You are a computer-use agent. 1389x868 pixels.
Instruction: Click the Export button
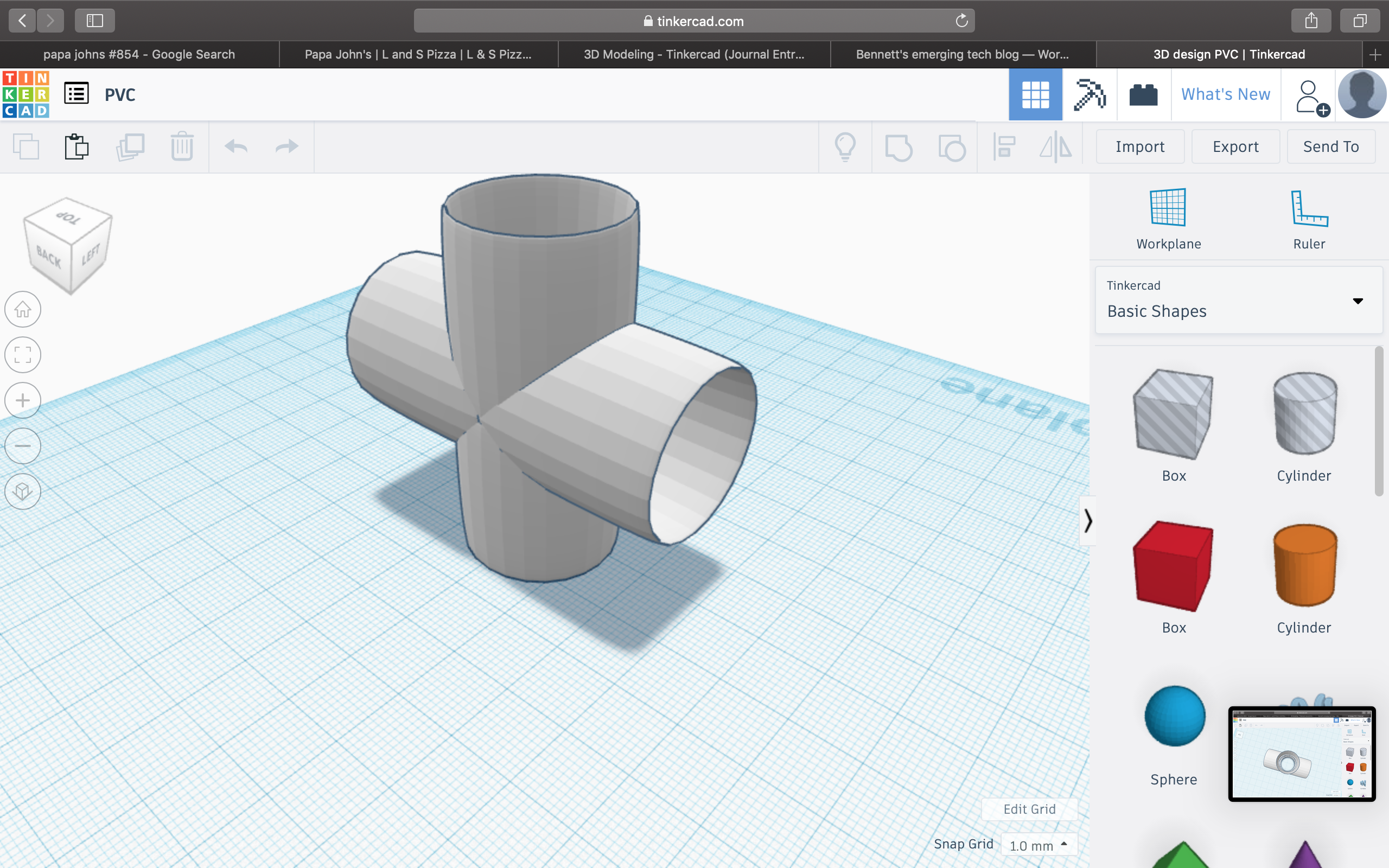[1235, 146]
